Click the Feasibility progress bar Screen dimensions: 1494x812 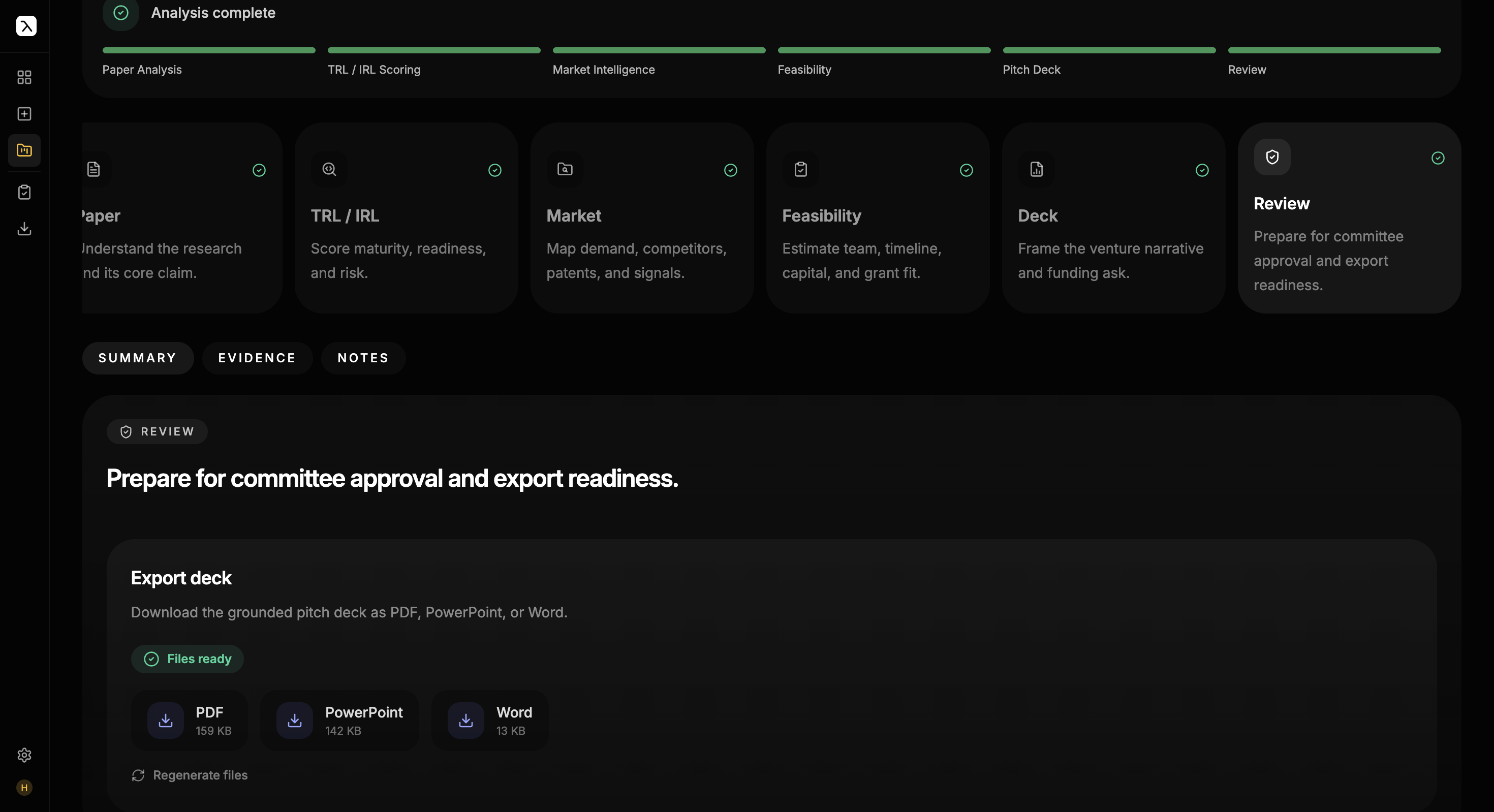[884, 50]
